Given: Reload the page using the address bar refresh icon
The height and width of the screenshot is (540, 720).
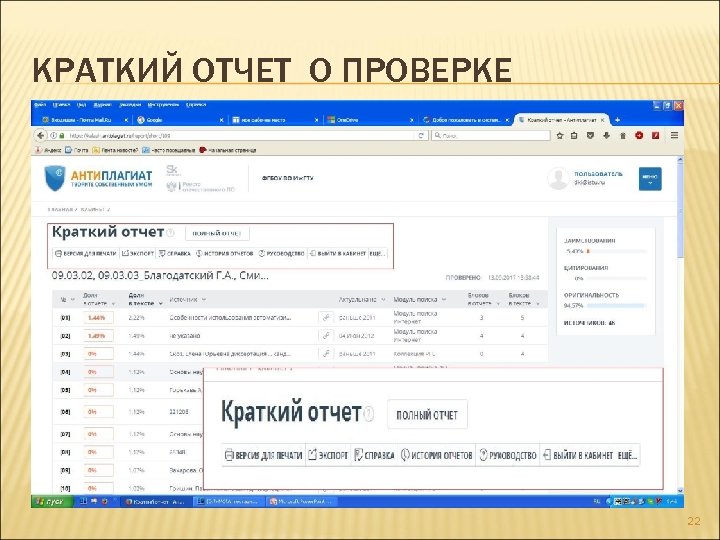Looking at the screenshot, I should pos(420,135).
